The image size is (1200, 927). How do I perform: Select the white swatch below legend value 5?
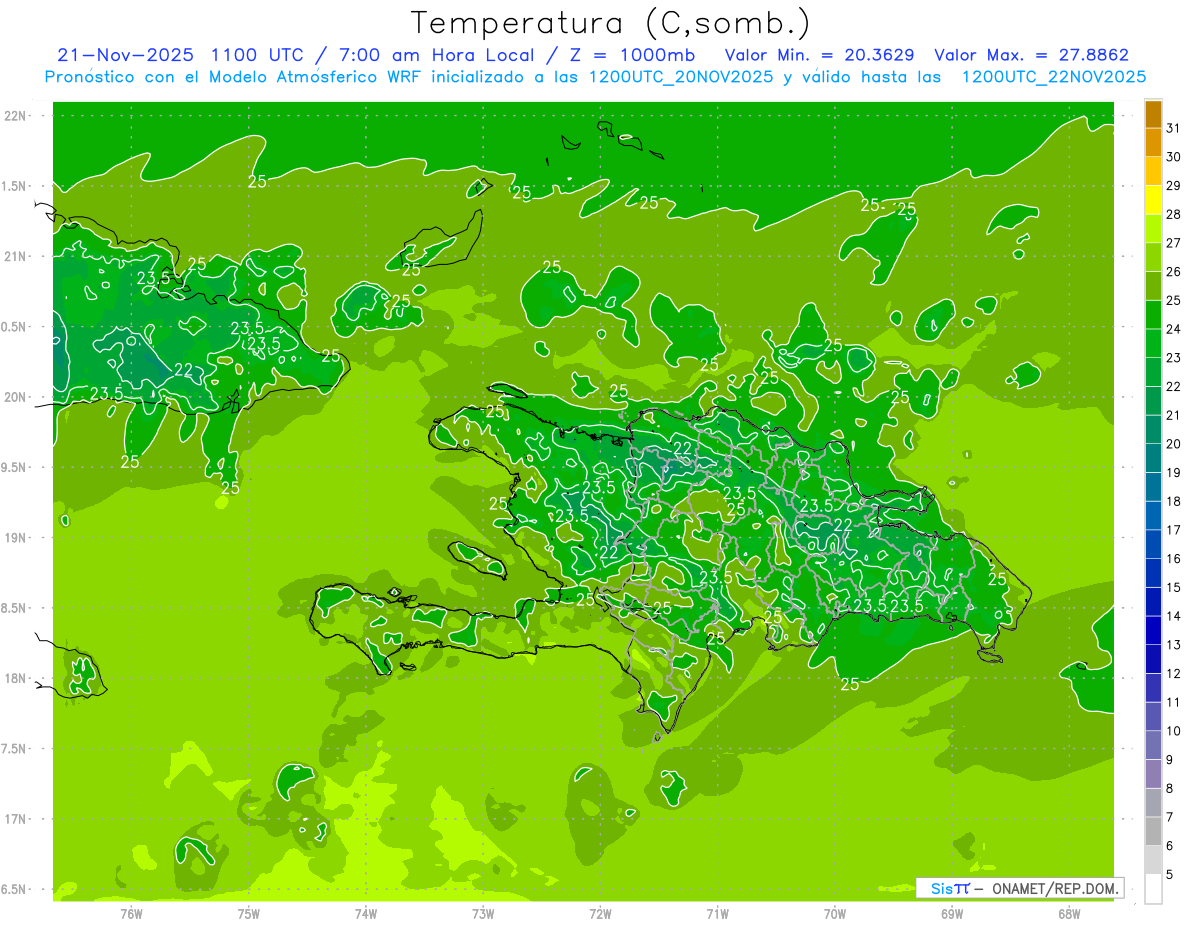point(1153,888)
